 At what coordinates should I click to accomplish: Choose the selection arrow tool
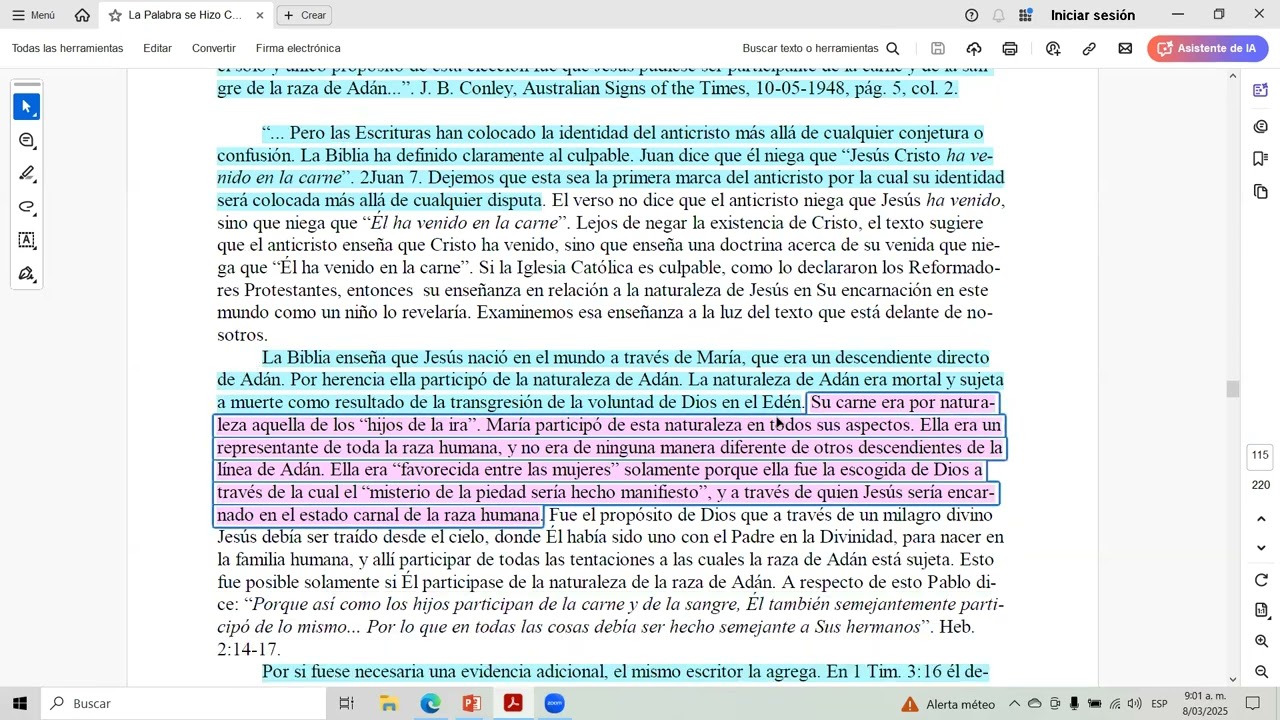pyautogui.click(x=26, y=107)
